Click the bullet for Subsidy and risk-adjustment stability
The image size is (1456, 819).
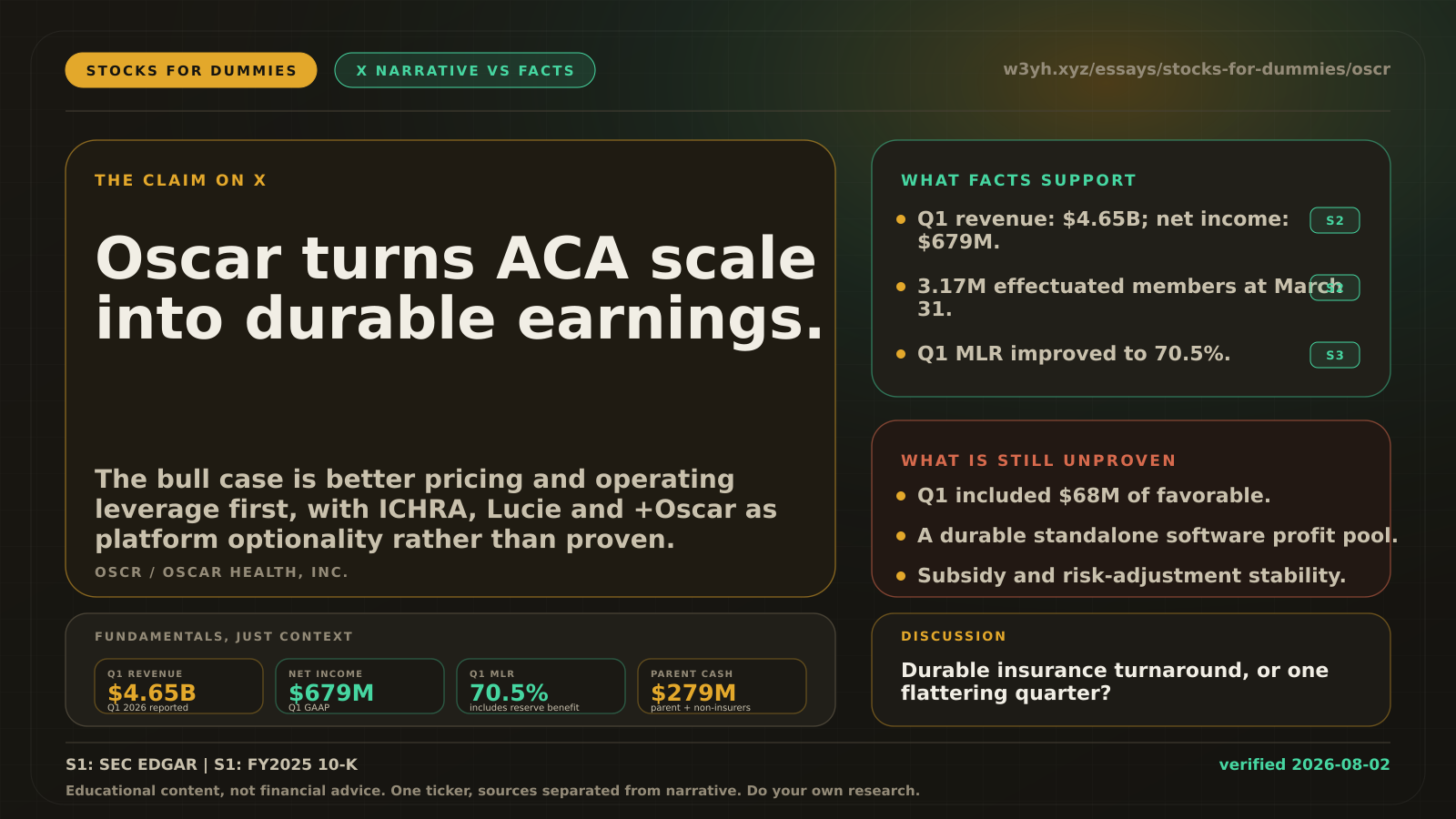point(1121,575)
